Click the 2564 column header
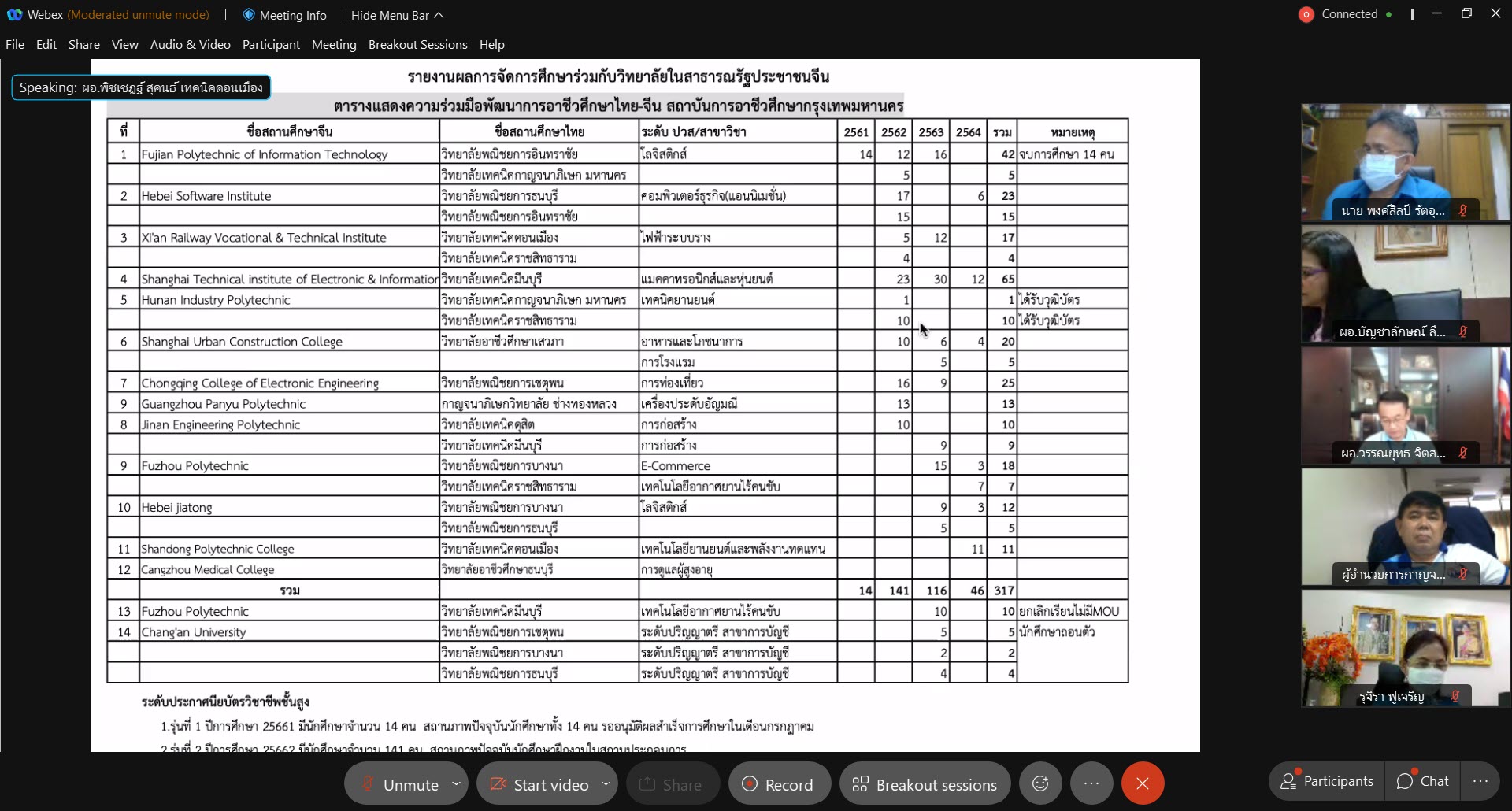This screenshot has width=1512, height=811. click(x=968, y=131)
